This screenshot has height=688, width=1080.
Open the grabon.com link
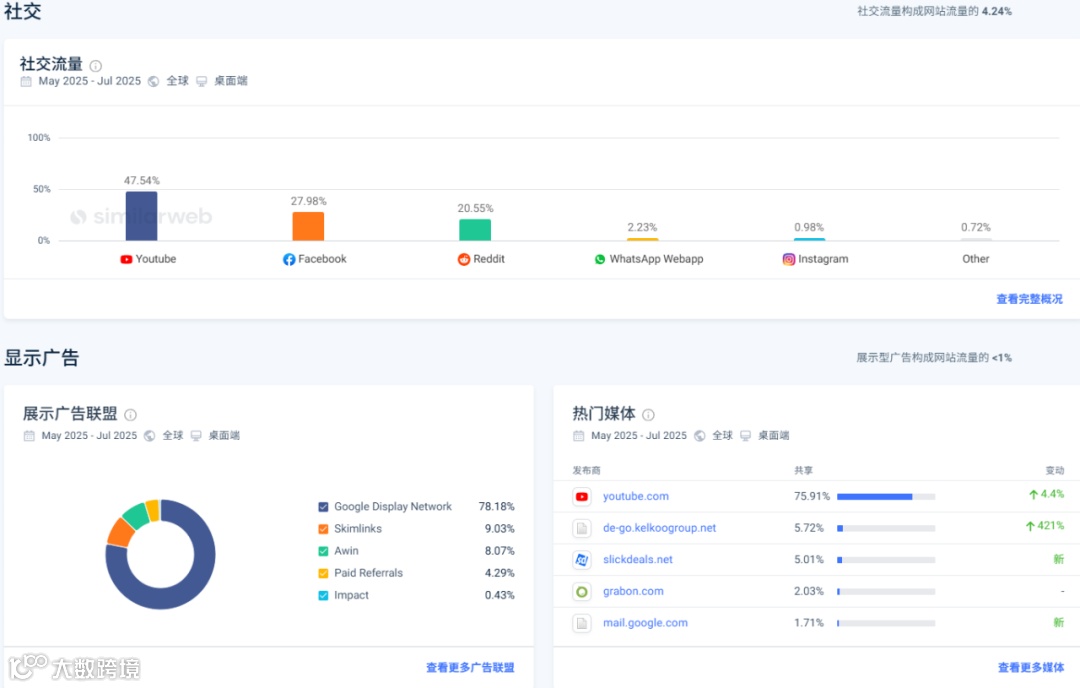click(633, 592)
